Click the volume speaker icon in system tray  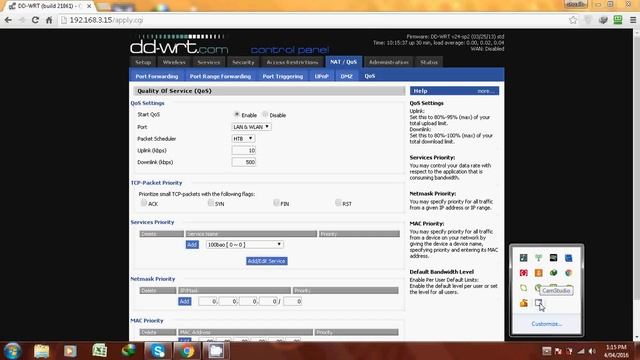[593, 351]
